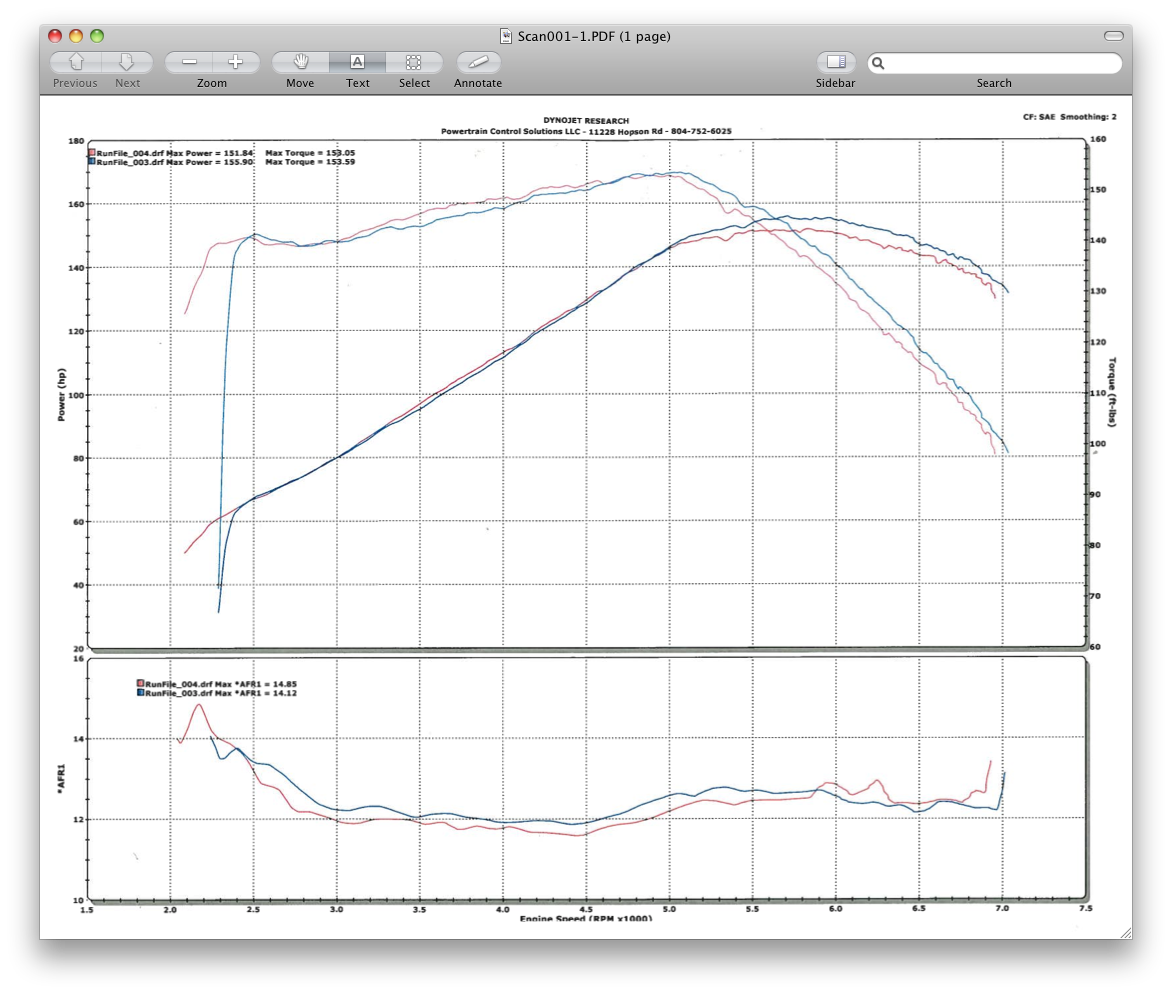
Task: Click inside the Search field
Action: (995, 63)
